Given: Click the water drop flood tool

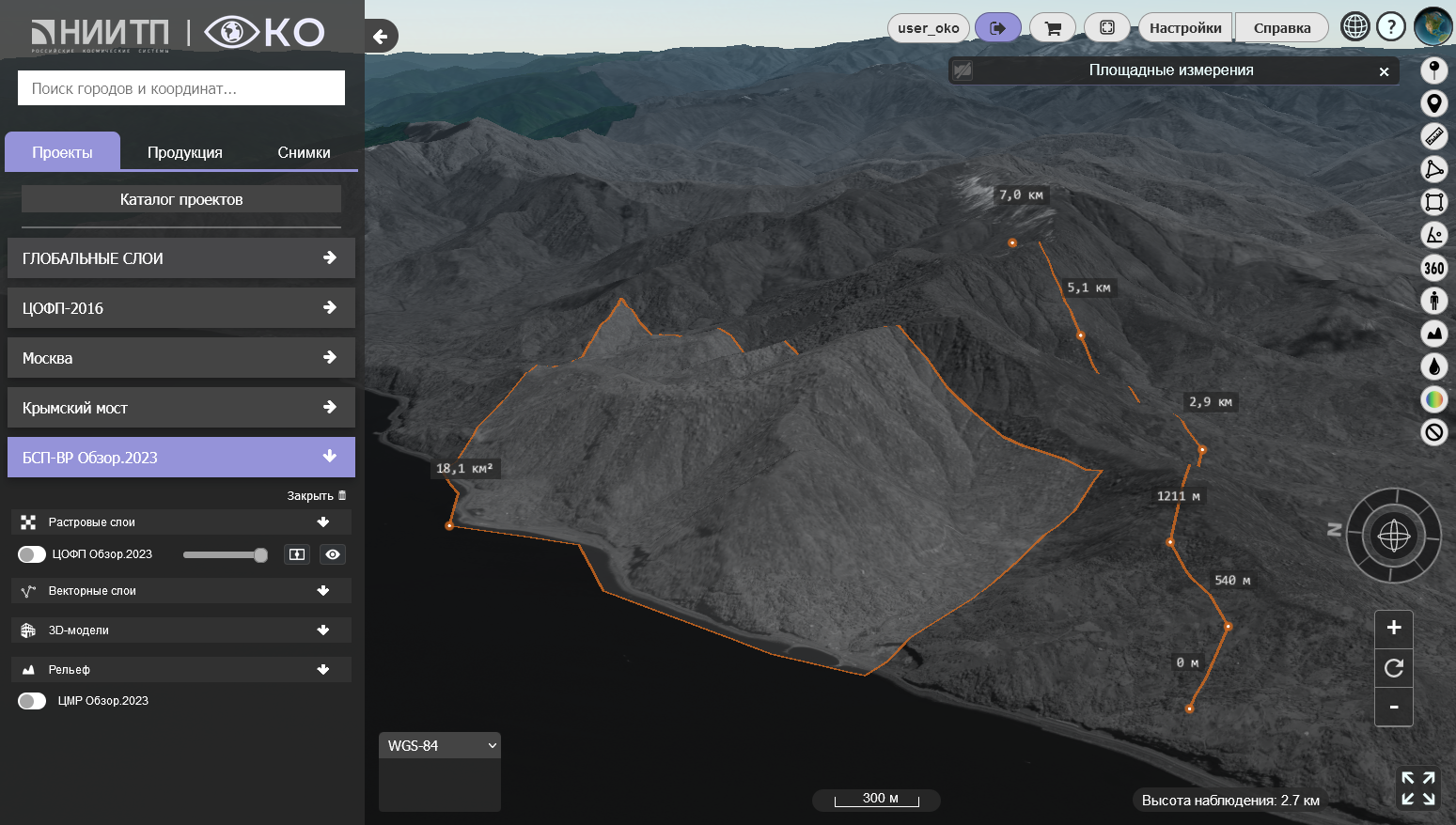Looking at the screenshot, I should (x=1433, y=366).
